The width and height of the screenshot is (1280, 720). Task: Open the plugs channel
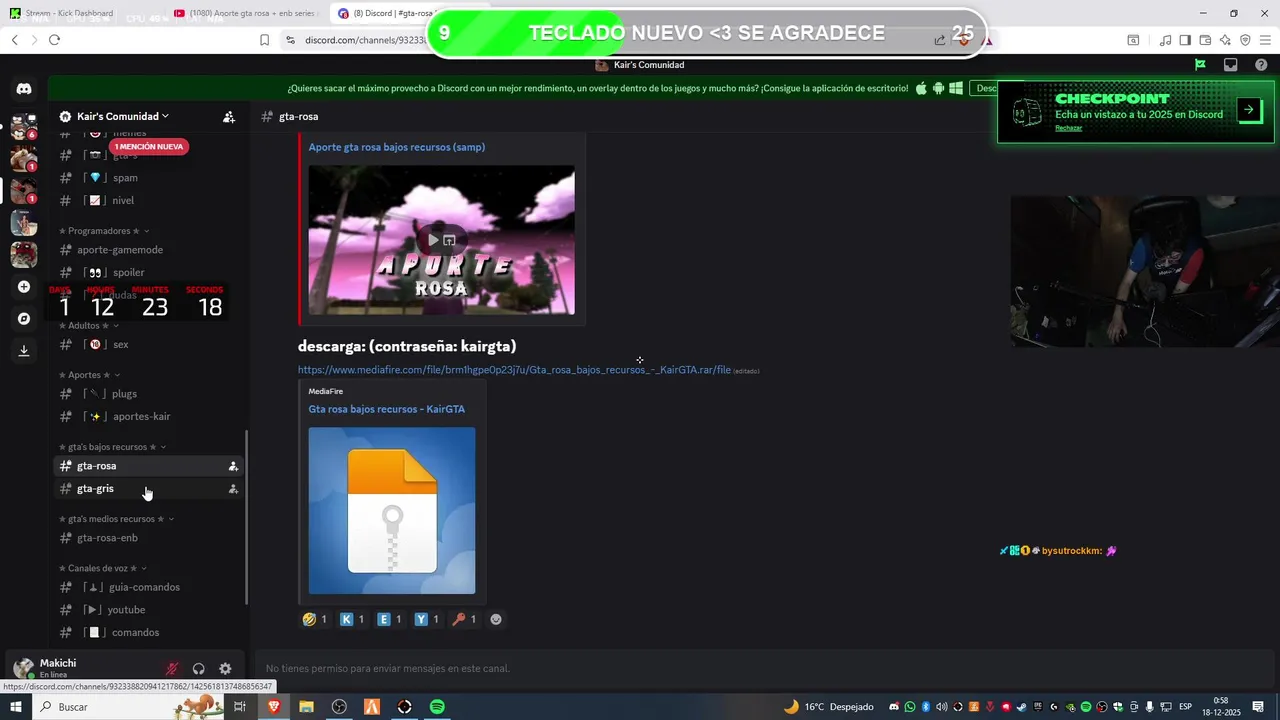(148, 394)
